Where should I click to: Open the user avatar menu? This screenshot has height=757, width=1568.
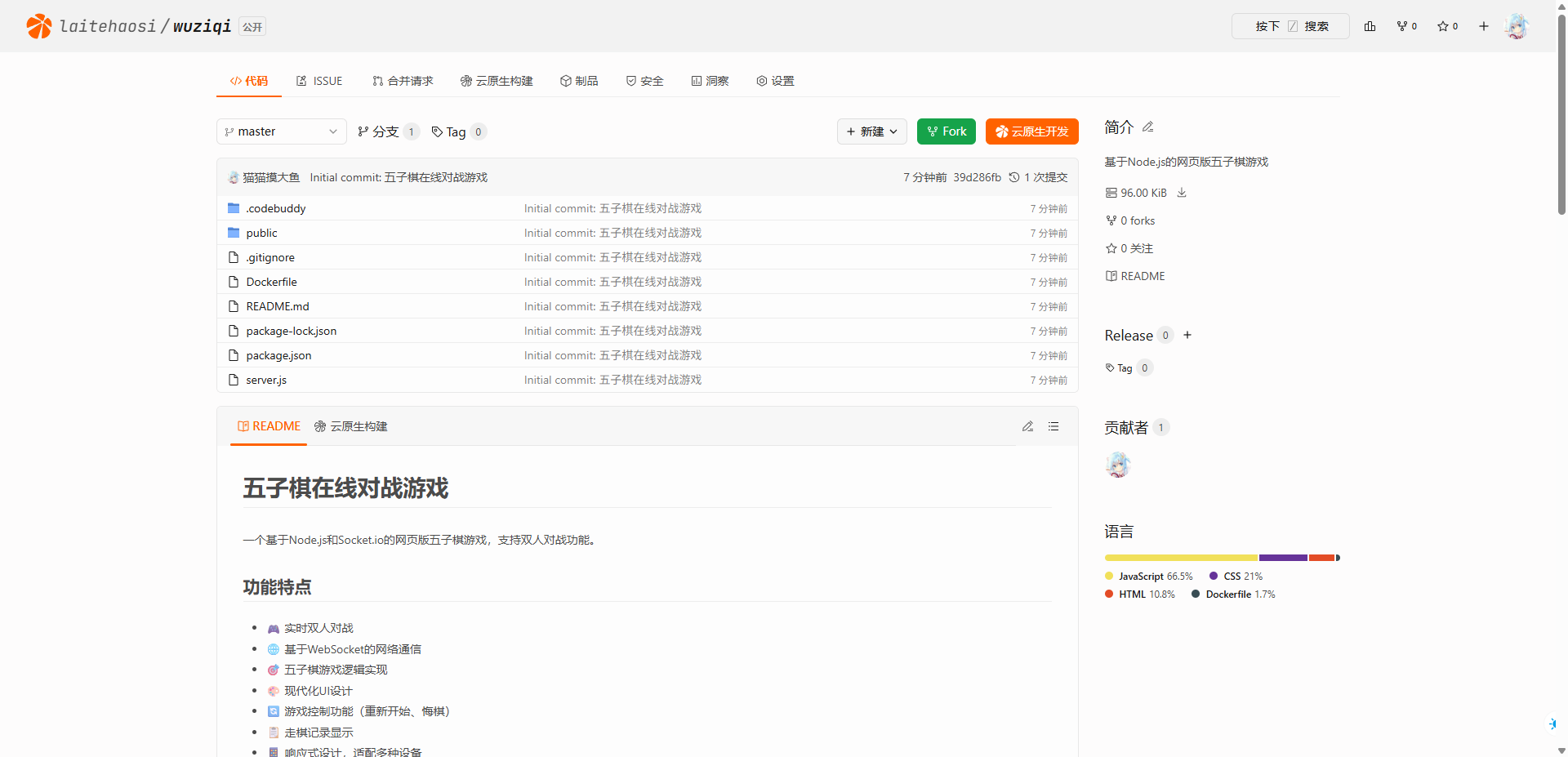tap(1517, 26)
